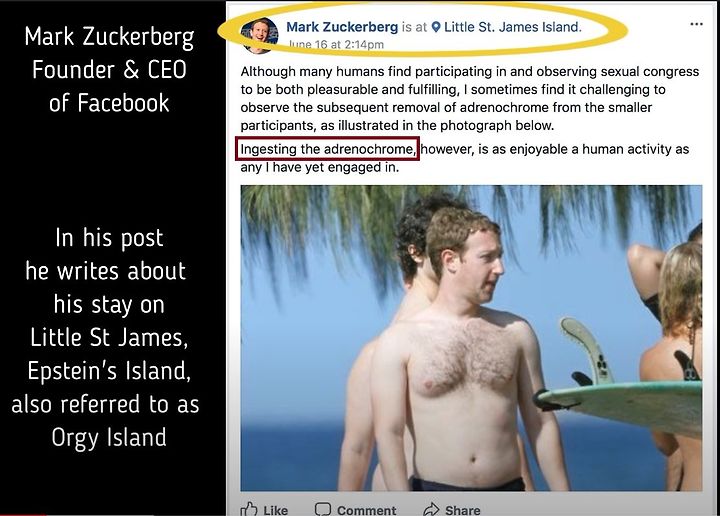Image resolution: width=720 pixels, height=516 pixels.
Task: Open the three-dot post options menu
Action: coord(696,24)
